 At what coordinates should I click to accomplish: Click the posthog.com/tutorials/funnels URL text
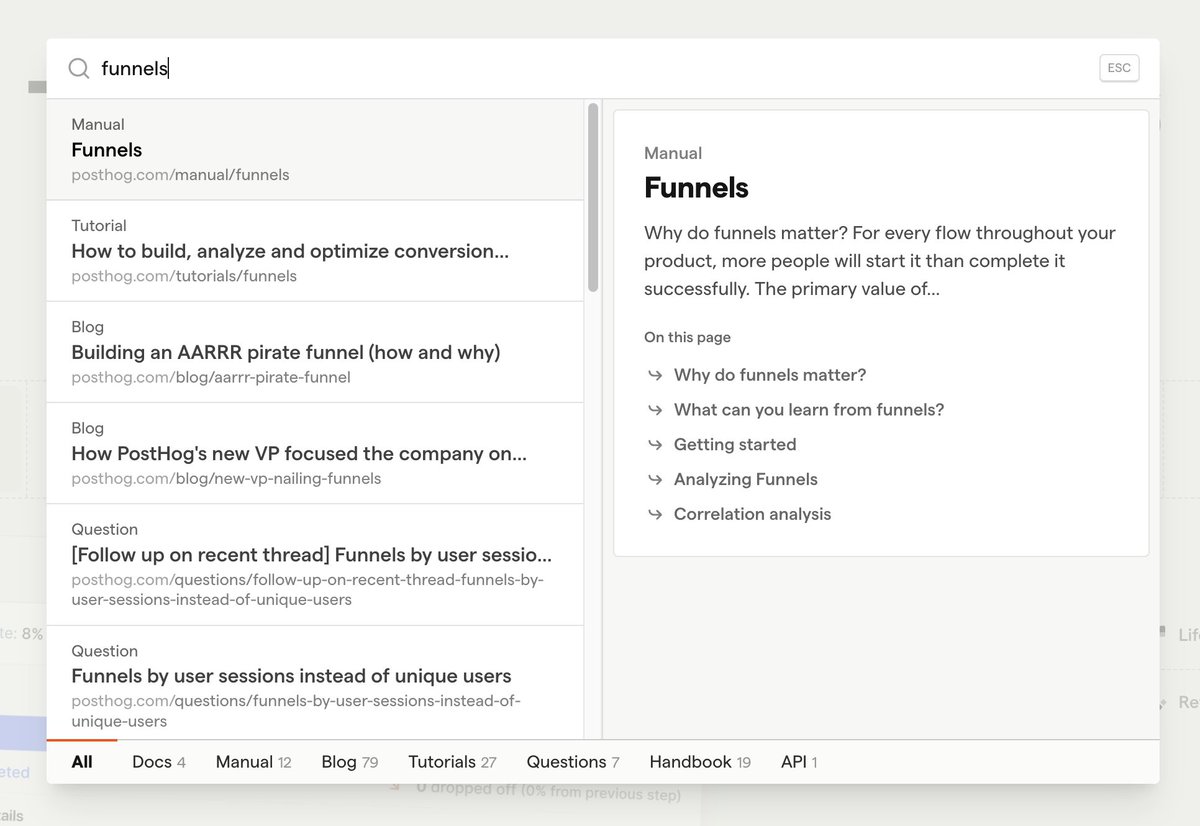pyautogui.click(x=184, y=276)
